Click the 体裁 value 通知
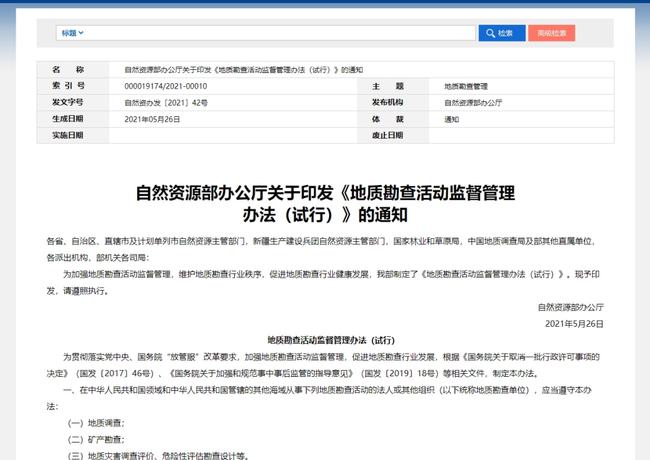 [451, 118]
